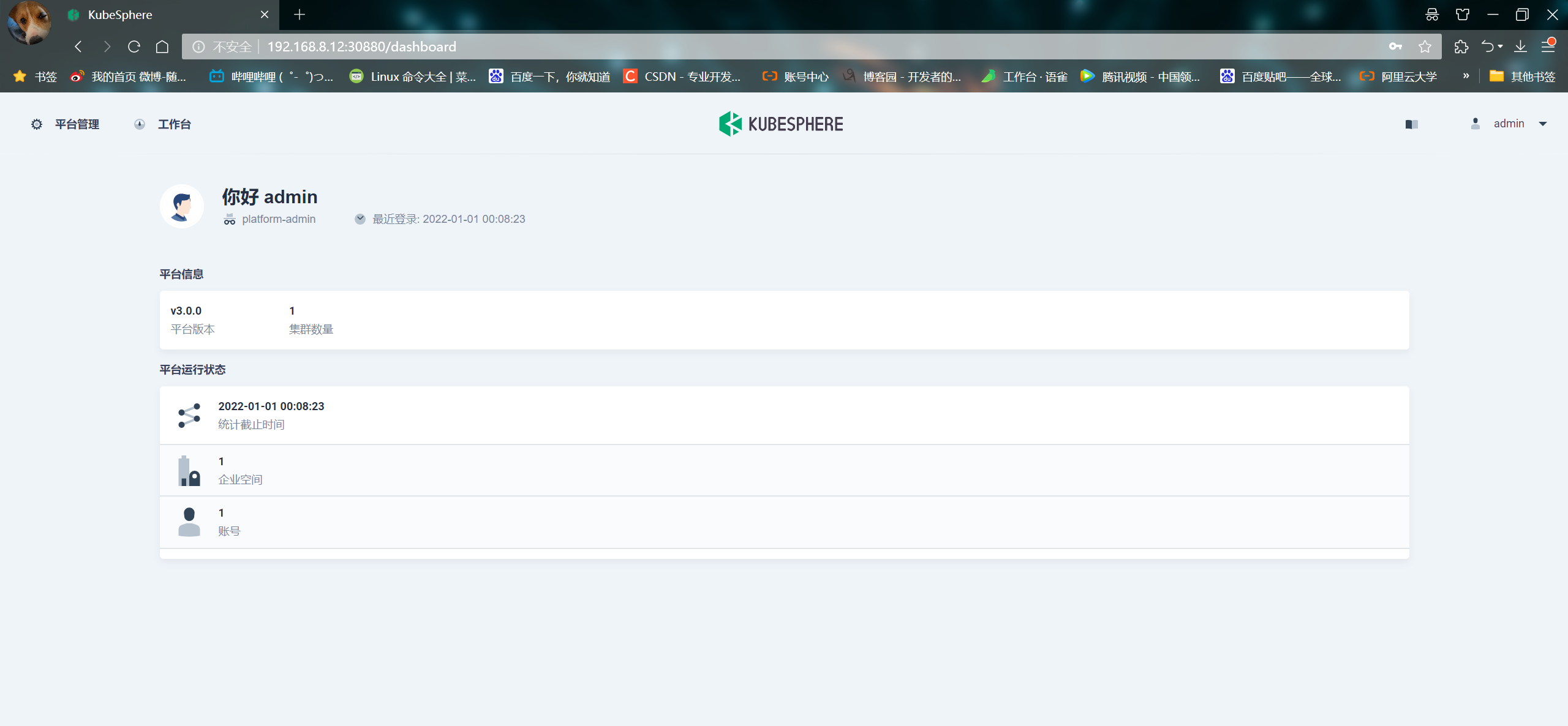Click the 集群数量 cluster count label
This screenshot has width=1568, height=726.
pos(311,329)
